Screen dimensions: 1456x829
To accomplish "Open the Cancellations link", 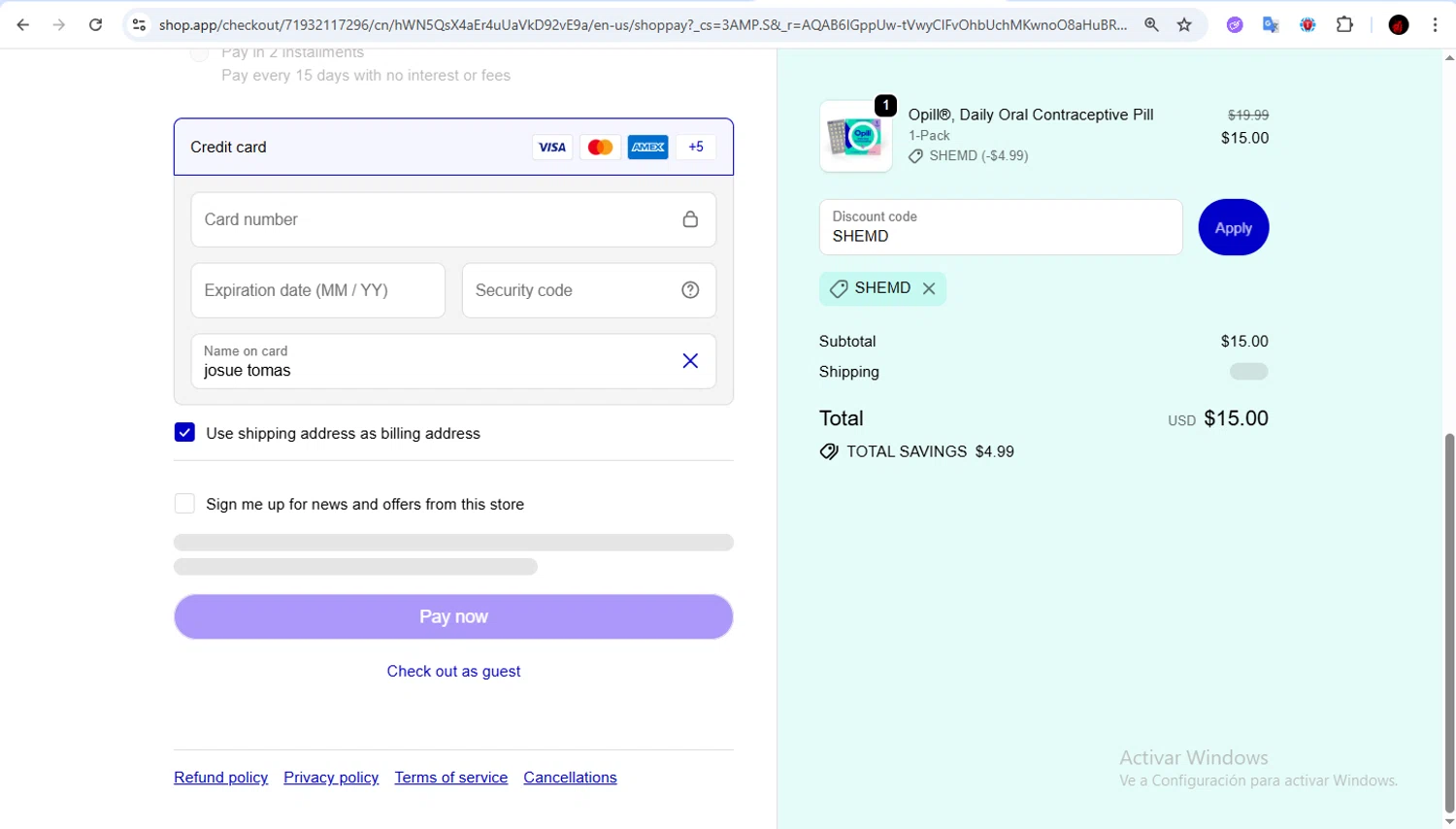I will coord(570,778).
